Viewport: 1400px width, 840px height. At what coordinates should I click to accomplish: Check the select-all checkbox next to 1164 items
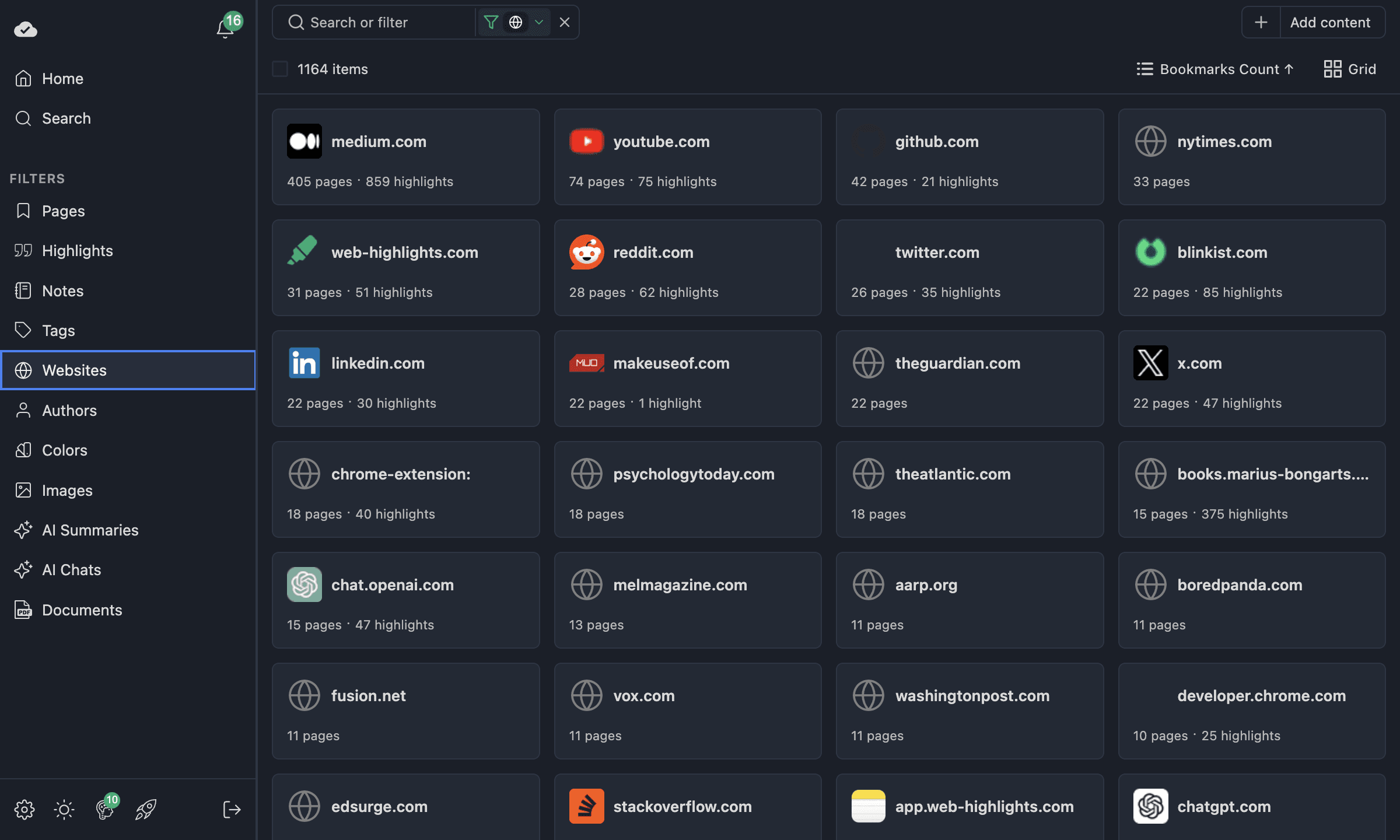point(280,68)
